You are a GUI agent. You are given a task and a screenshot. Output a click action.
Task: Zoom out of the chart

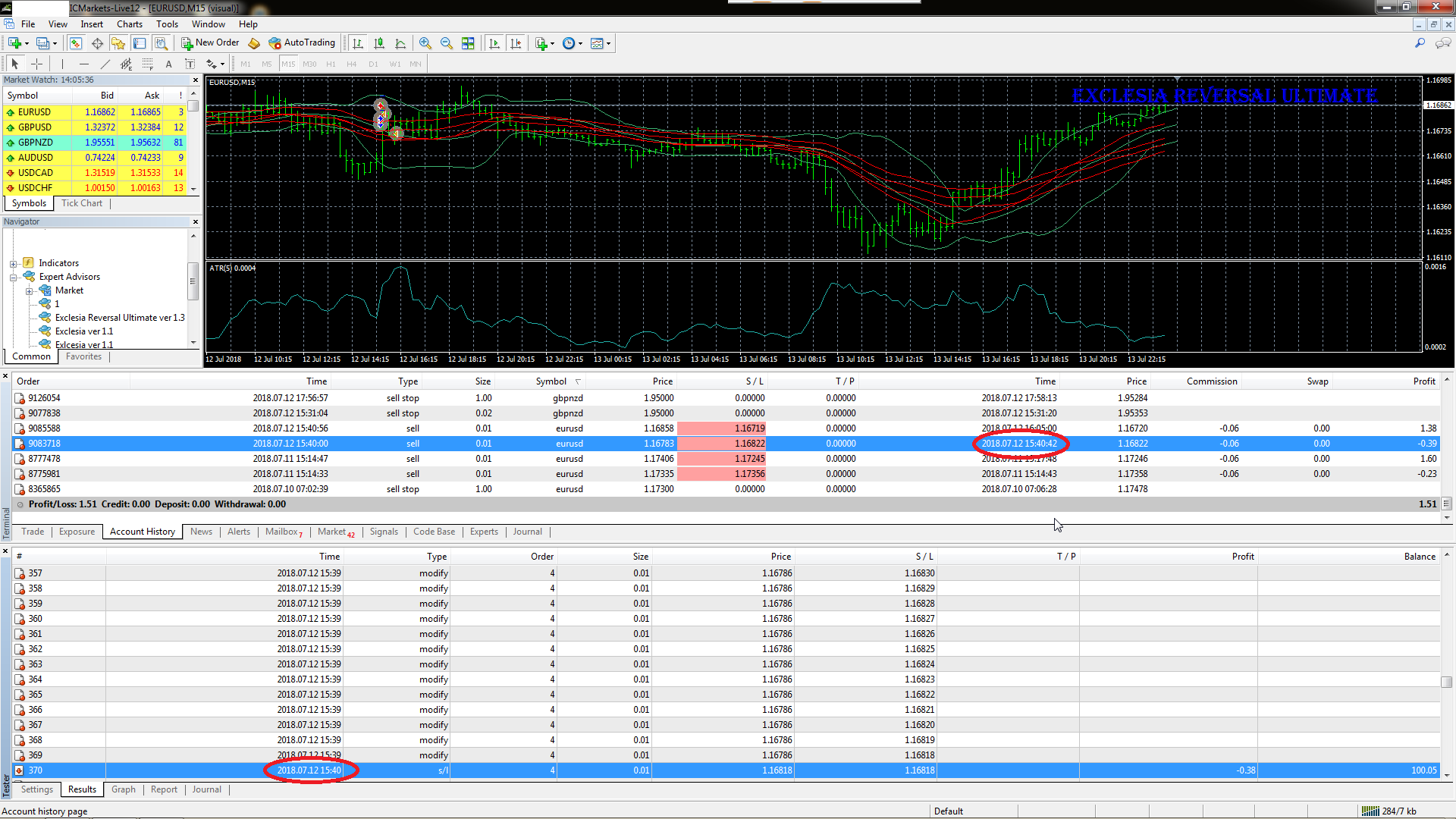(x=447, y=43)
